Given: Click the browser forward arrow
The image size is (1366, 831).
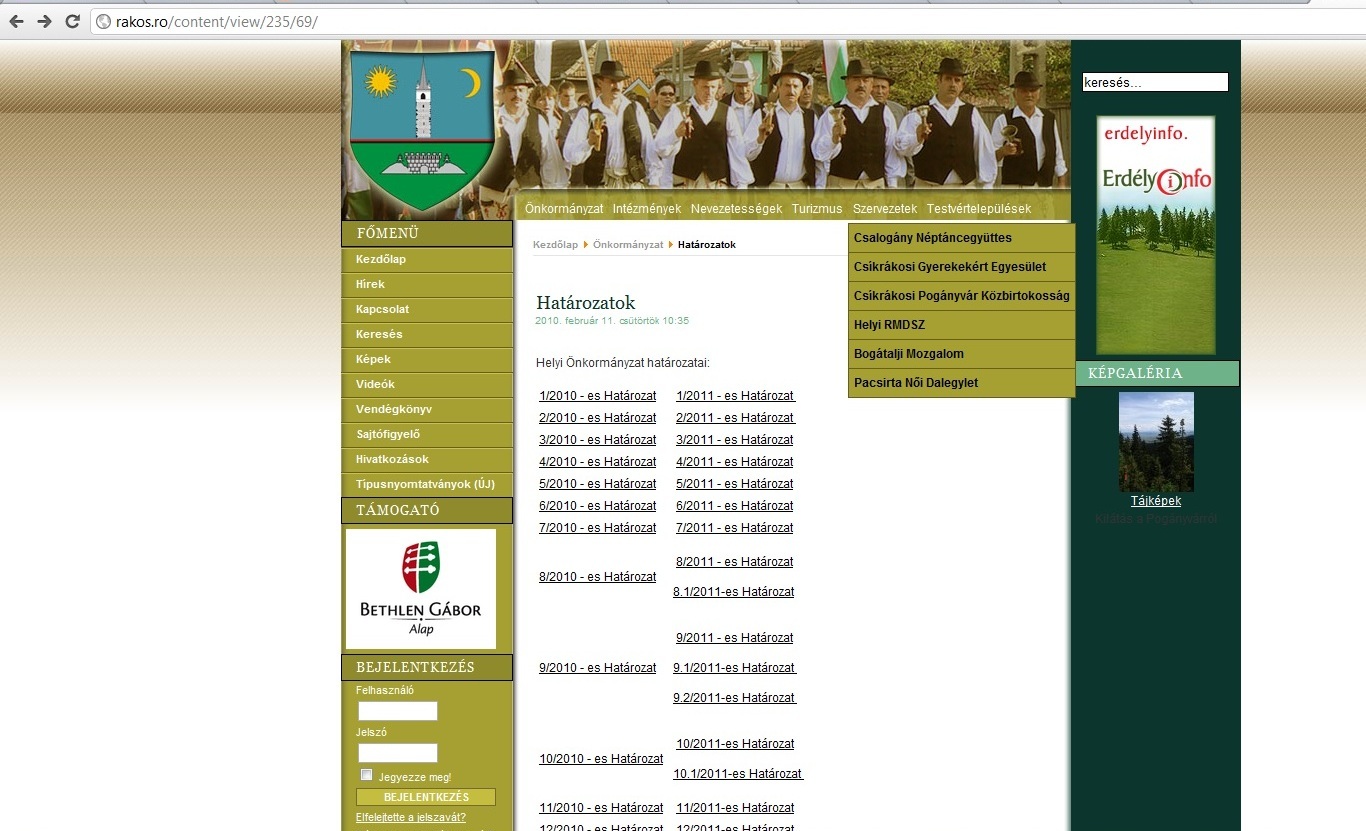Looking at the screenshot, I should pos(44,21).
